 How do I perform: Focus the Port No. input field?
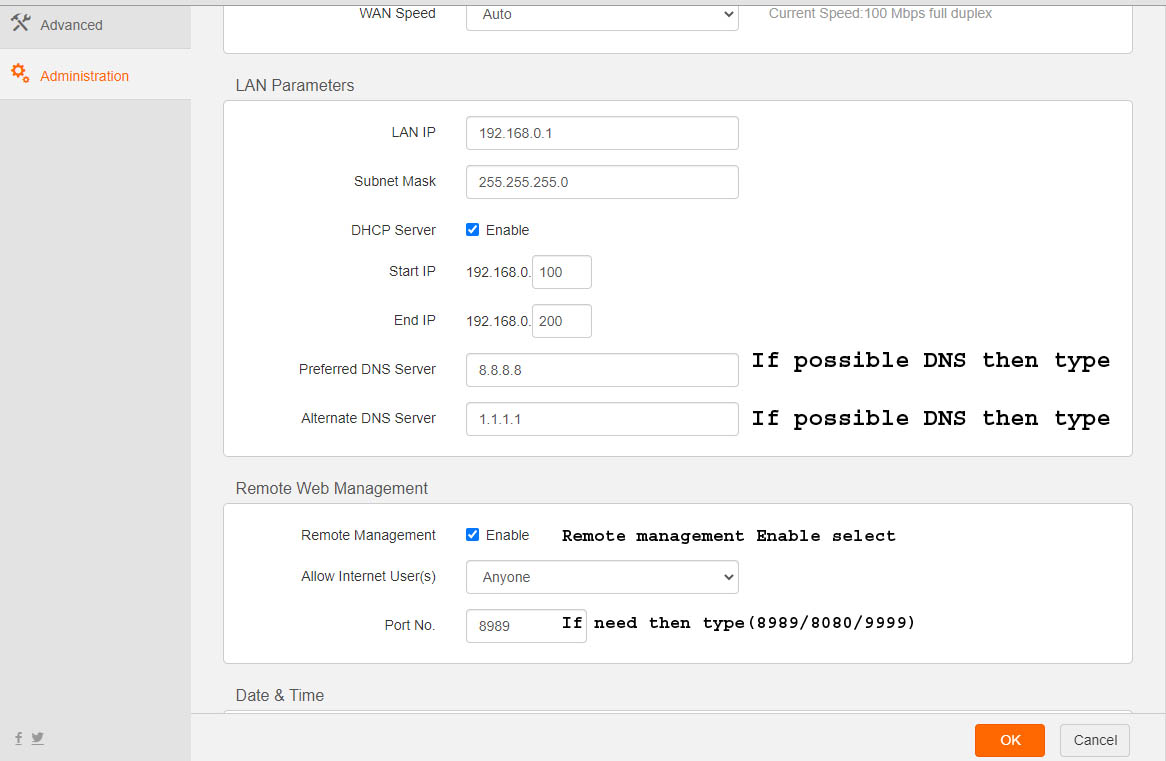[x=512, y=626]
